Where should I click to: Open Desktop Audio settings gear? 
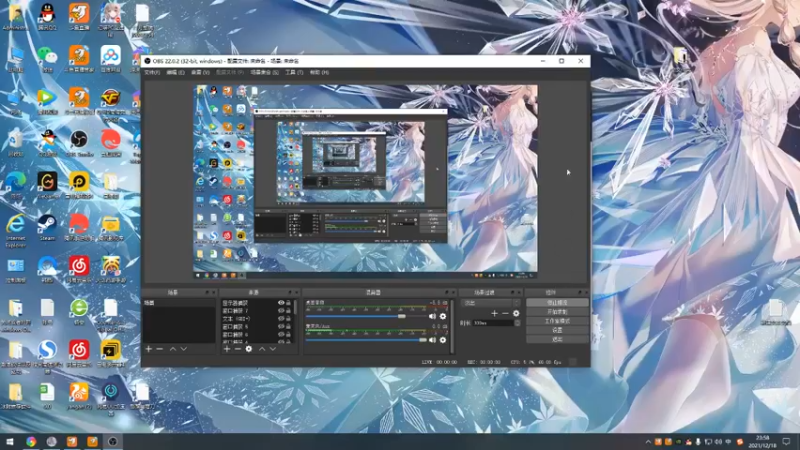443,316
